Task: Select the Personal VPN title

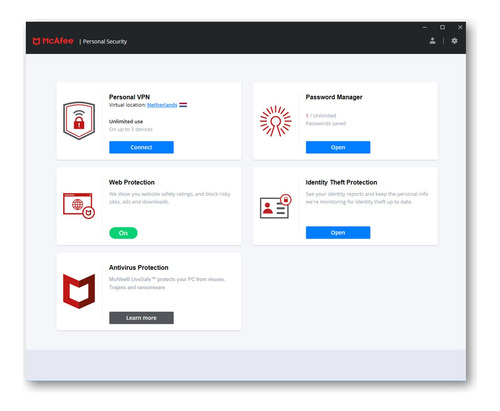Action: 129,97
